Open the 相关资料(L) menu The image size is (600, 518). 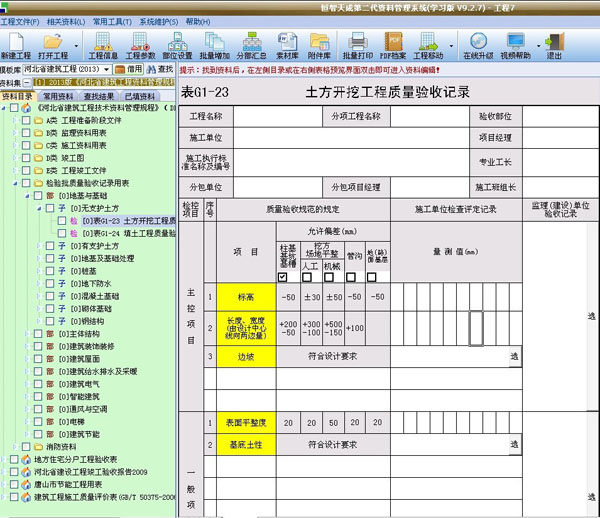(x=66, y=22)
